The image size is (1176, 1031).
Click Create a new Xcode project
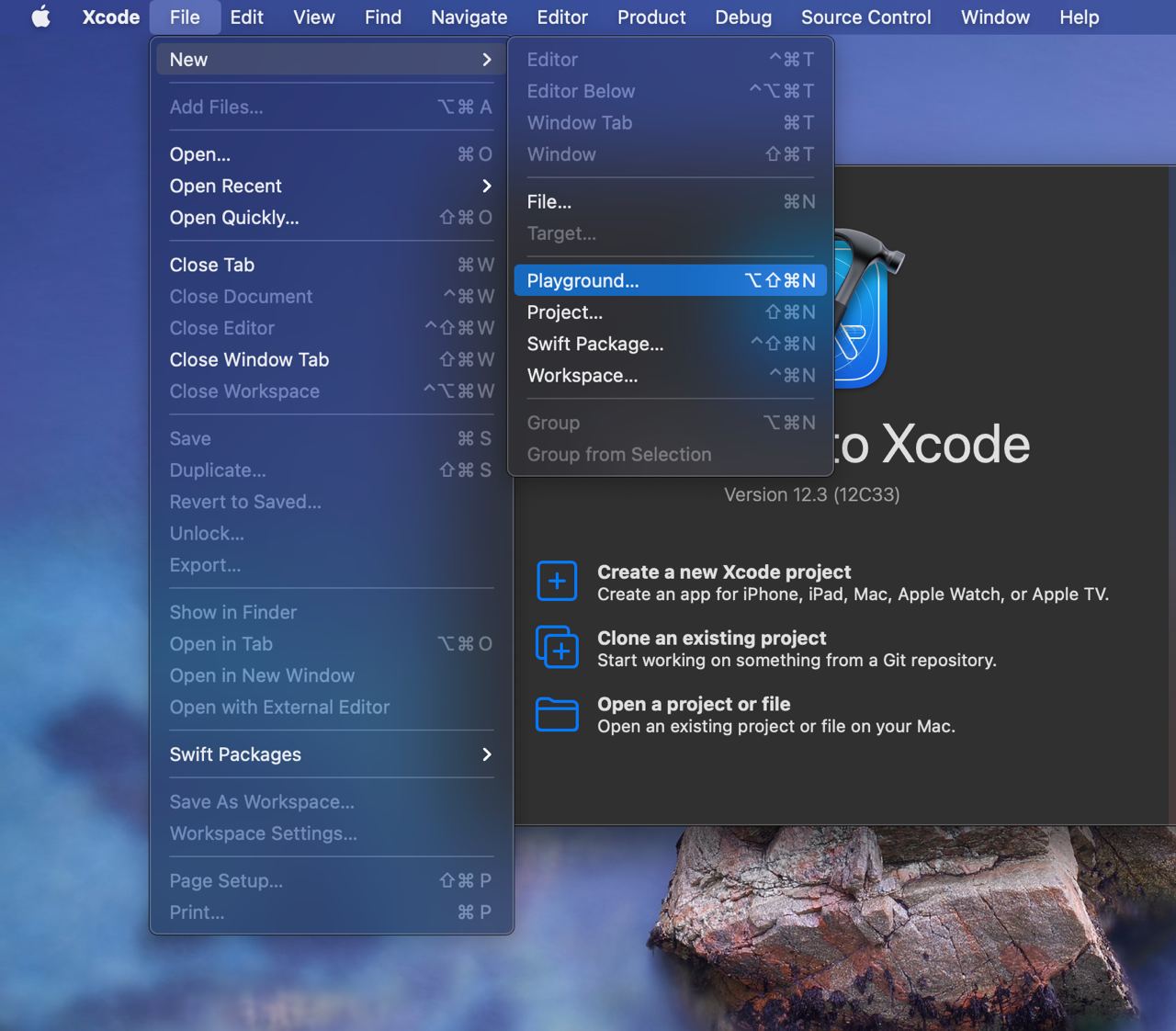click(724, 572)
